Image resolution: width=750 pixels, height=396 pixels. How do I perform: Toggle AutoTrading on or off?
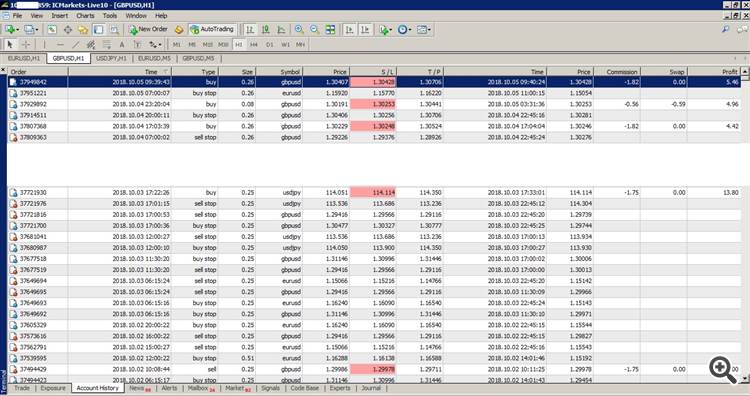click(x=212, y=30)
